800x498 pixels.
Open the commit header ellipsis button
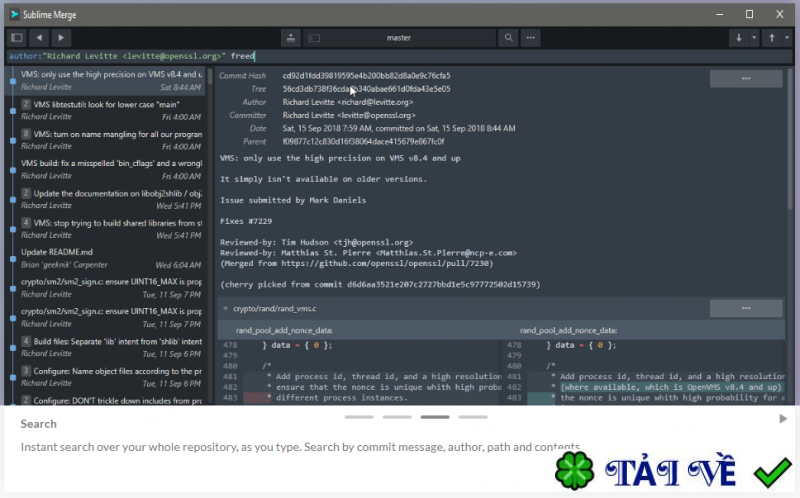tap(746, 79)
